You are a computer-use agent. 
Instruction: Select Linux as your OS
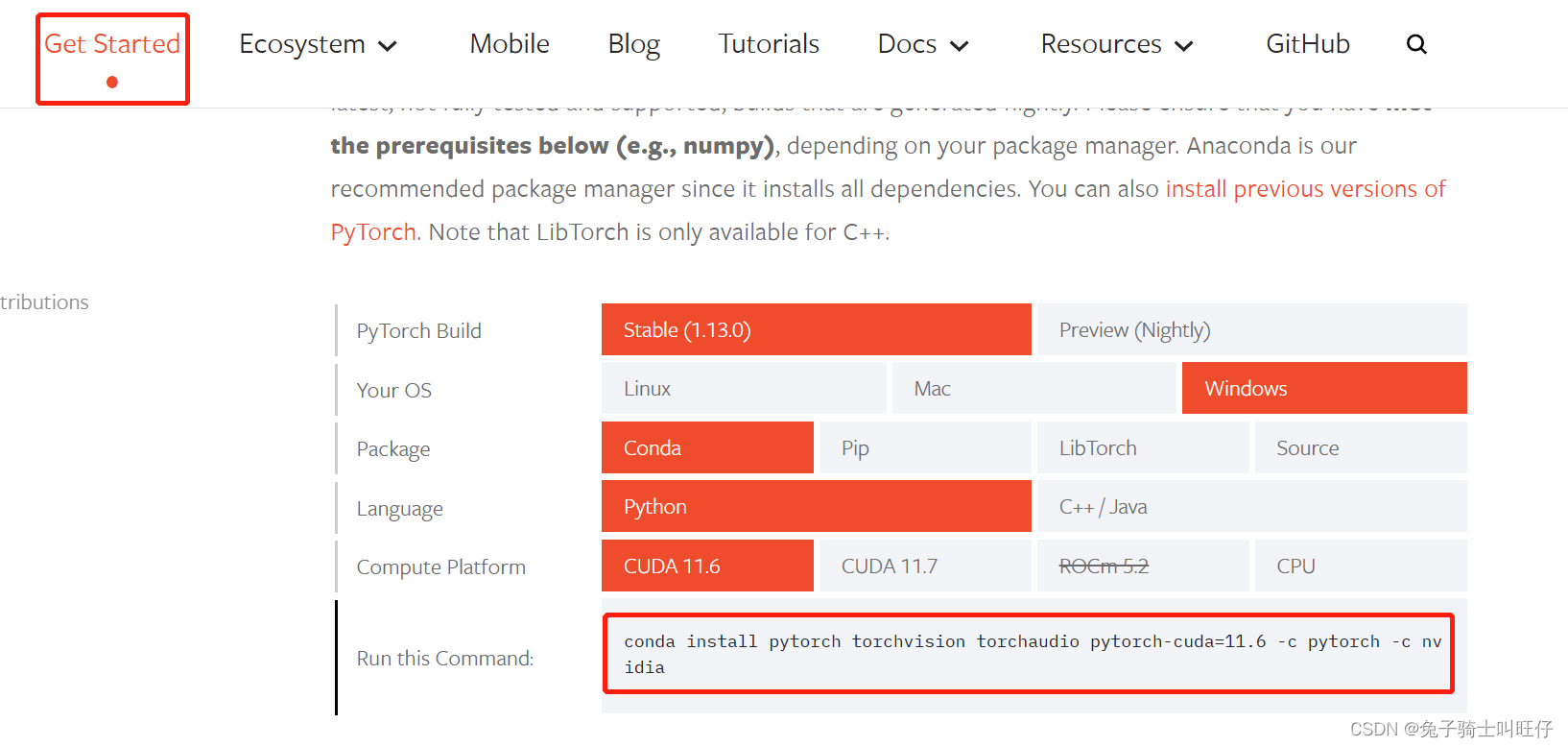744,389
